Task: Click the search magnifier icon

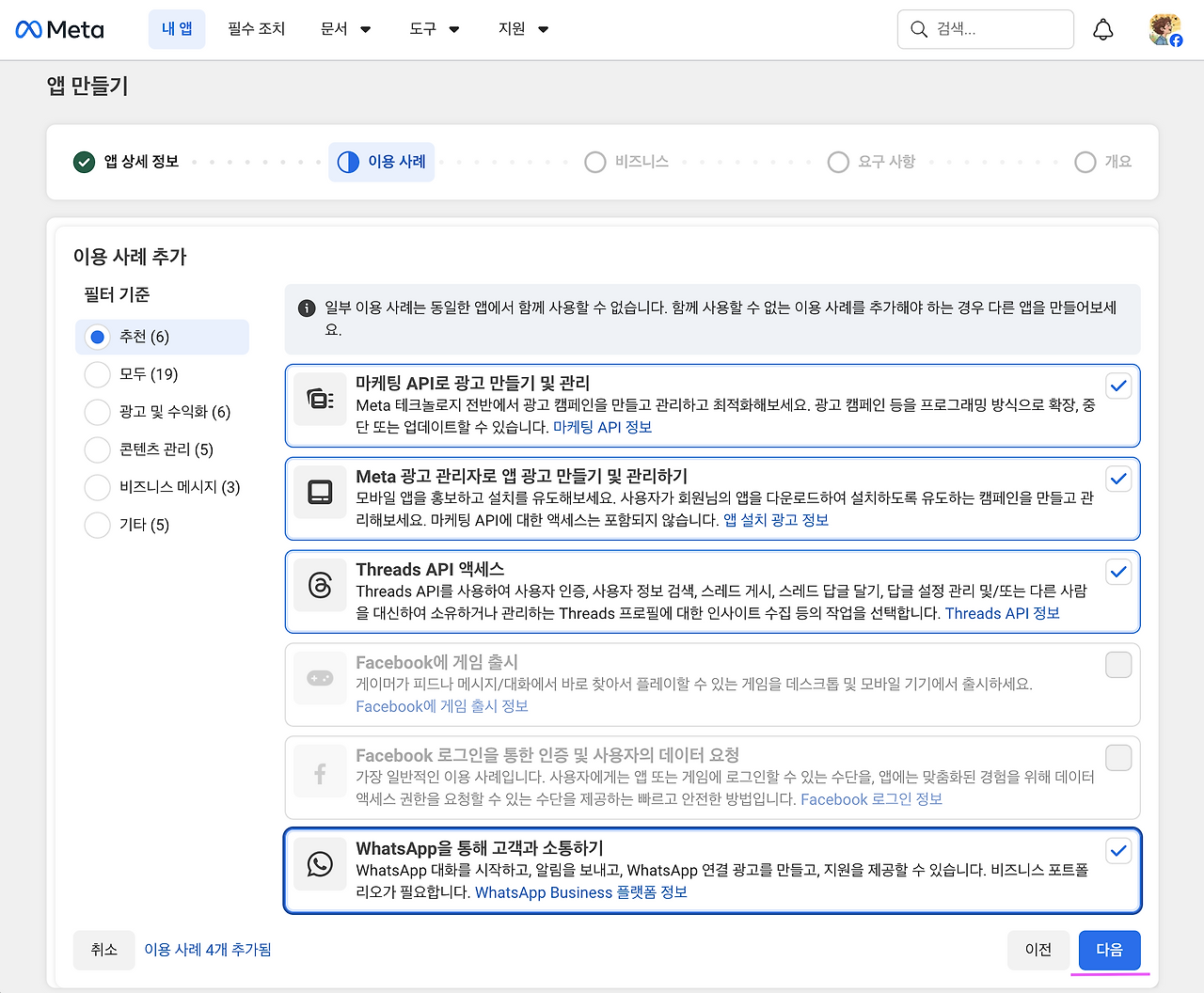Action: coord(919,30)
